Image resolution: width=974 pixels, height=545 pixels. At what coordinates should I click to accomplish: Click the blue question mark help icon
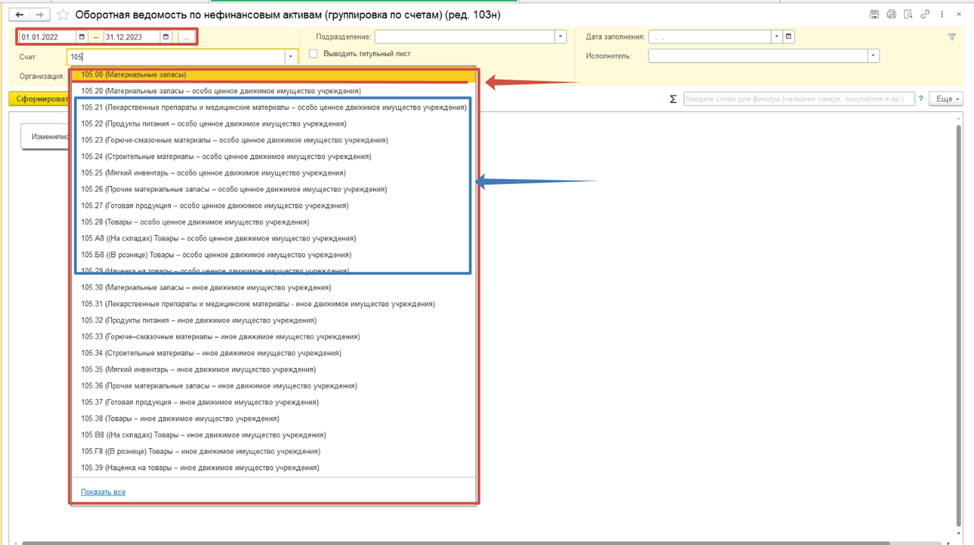(x=921, y=99)
